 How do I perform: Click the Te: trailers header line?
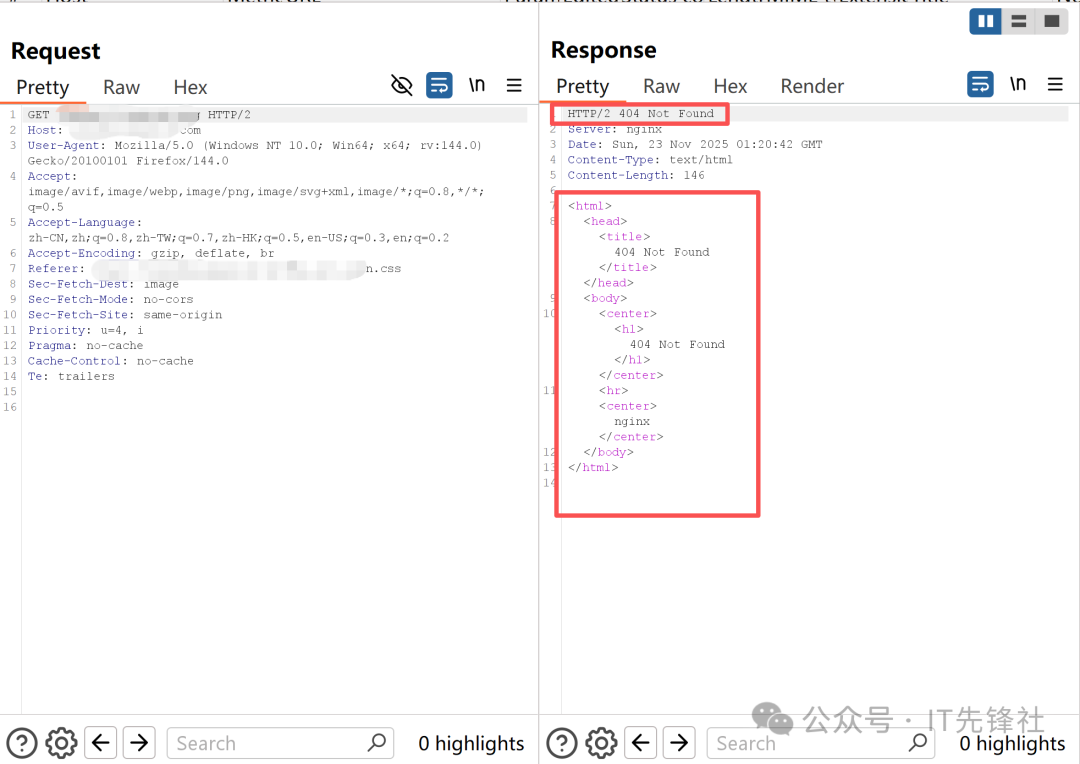tap(71, 376)
